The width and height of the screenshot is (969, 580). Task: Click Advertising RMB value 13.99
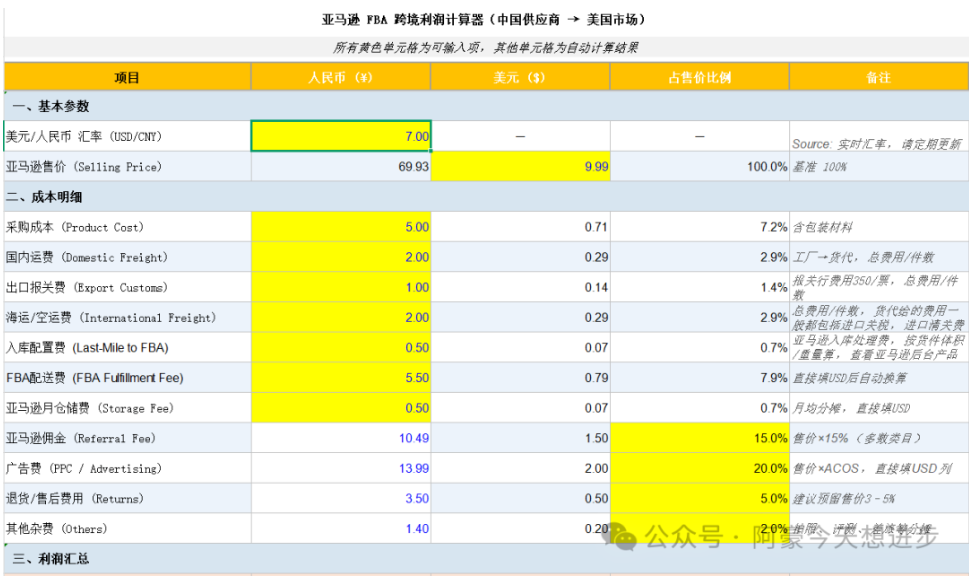tap(413, 468)
